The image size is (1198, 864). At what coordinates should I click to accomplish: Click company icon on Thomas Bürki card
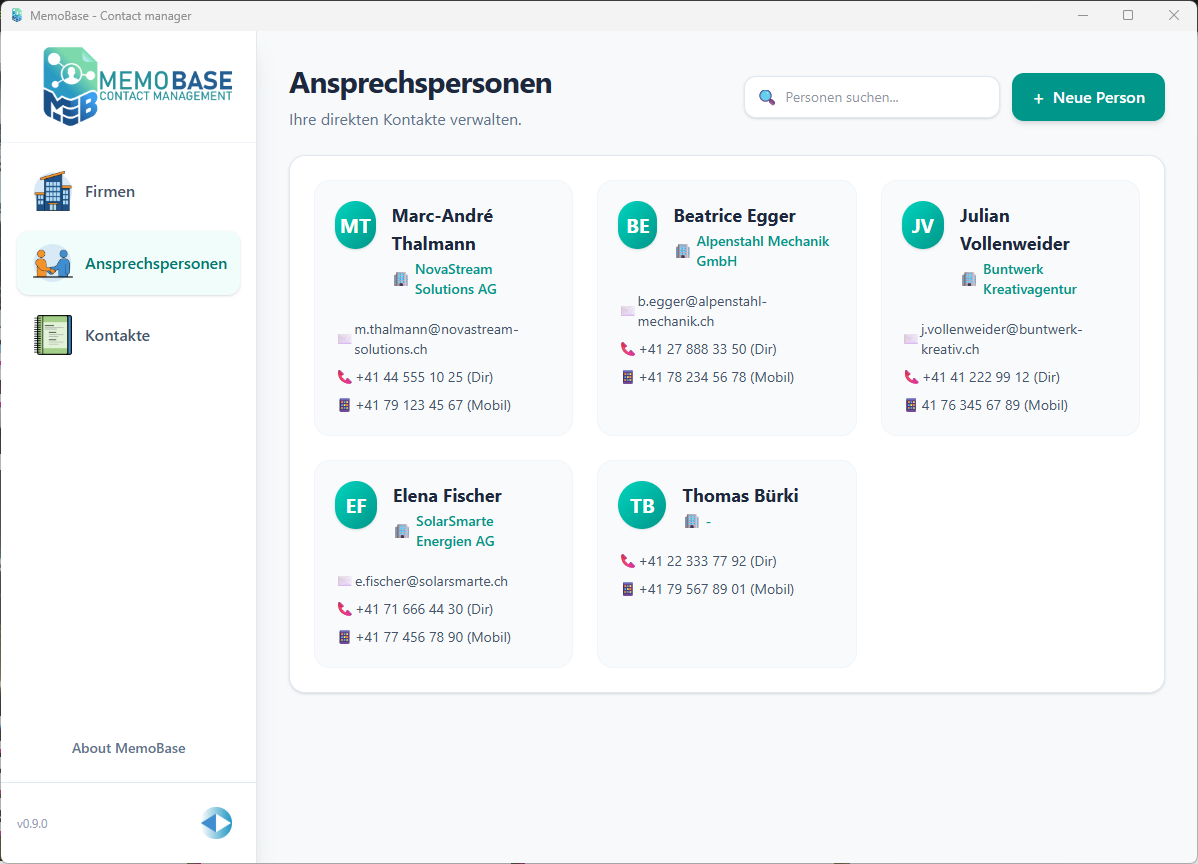point(691,521)
